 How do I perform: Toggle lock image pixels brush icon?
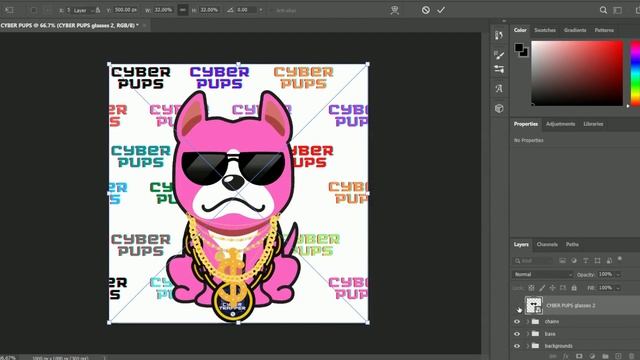tap(542, 288)
